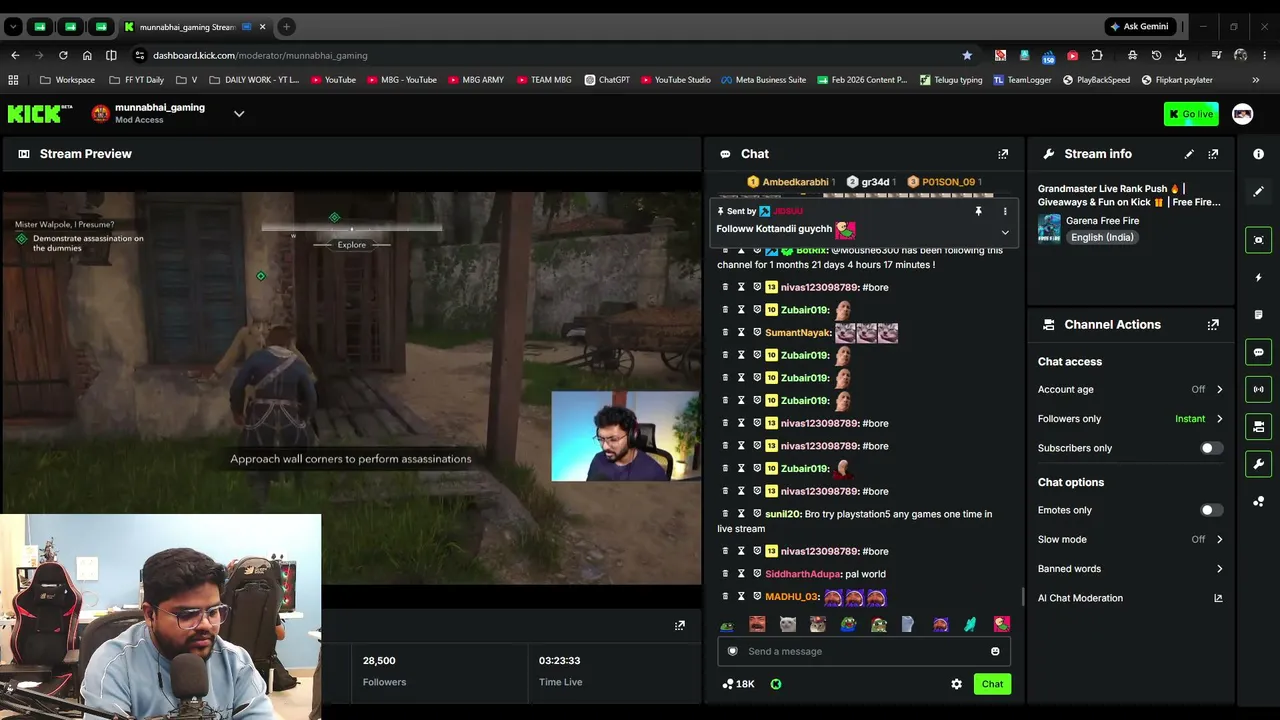The height and width of the screenshot is (720, 1280).
Task: Open the Workspace bookmark folder
Action: [x=68, y=80]
